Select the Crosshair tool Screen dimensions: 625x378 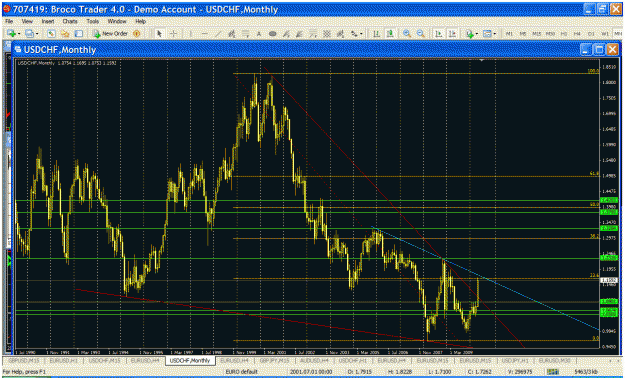(173, 34)
